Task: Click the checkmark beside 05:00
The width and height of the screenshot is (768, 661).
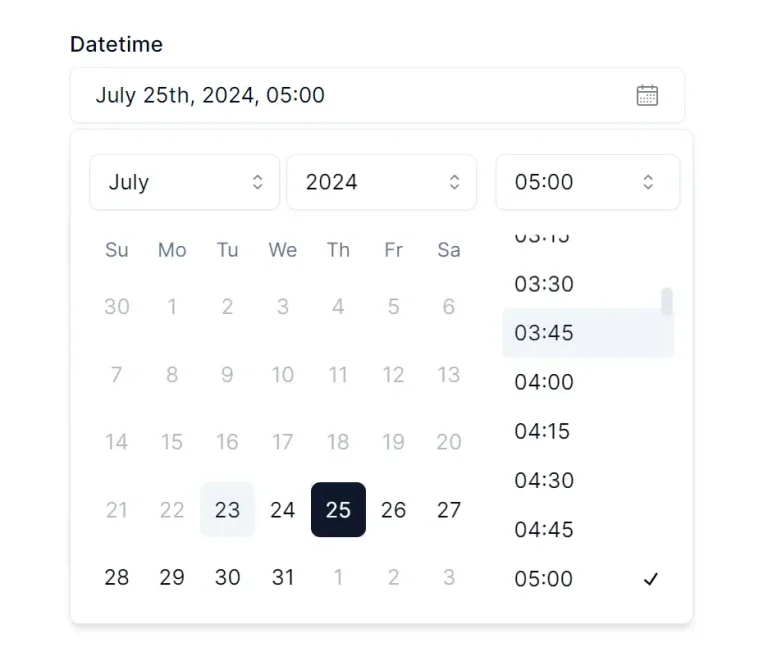Action: coord(651,579)
